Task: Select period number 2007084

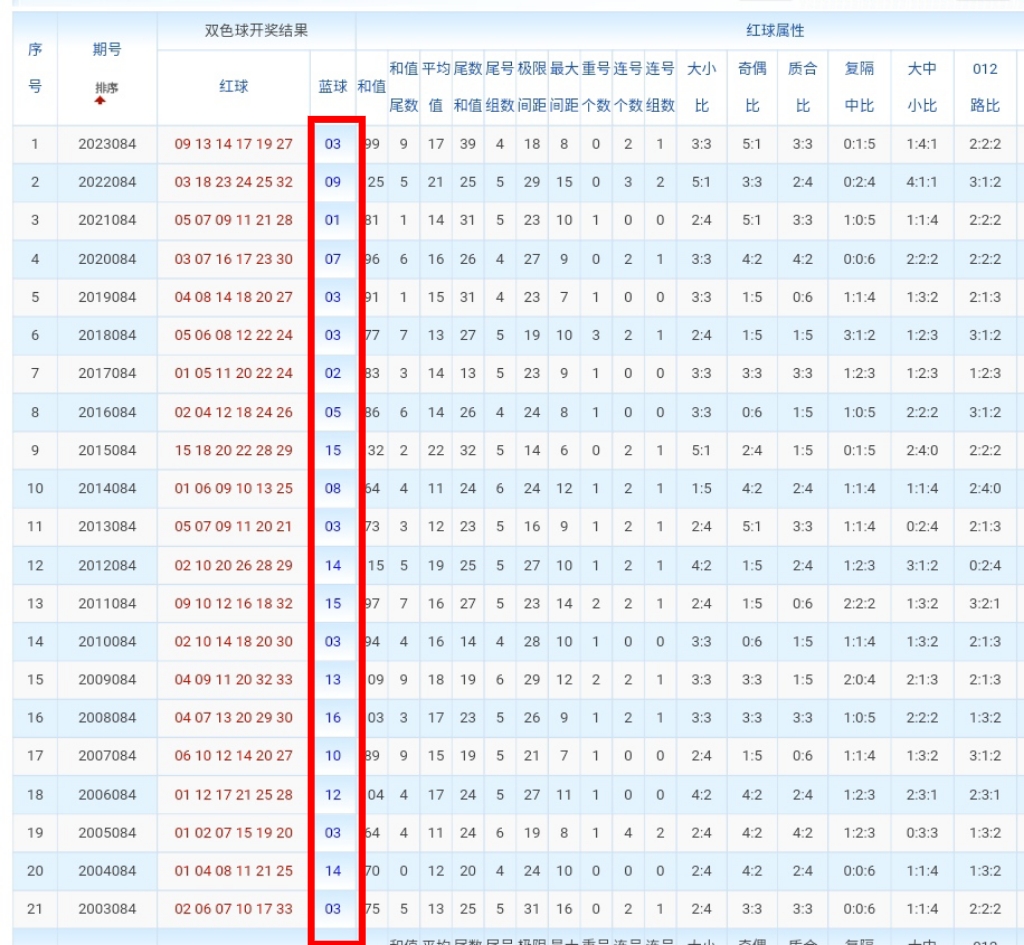Action: (107, 756)
